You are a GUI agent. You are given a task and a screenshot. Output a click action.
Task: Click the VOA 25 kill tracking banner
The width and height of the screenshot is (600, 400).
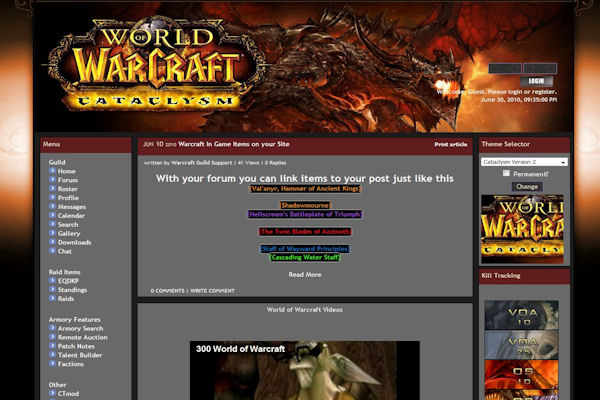coord(521,344)
